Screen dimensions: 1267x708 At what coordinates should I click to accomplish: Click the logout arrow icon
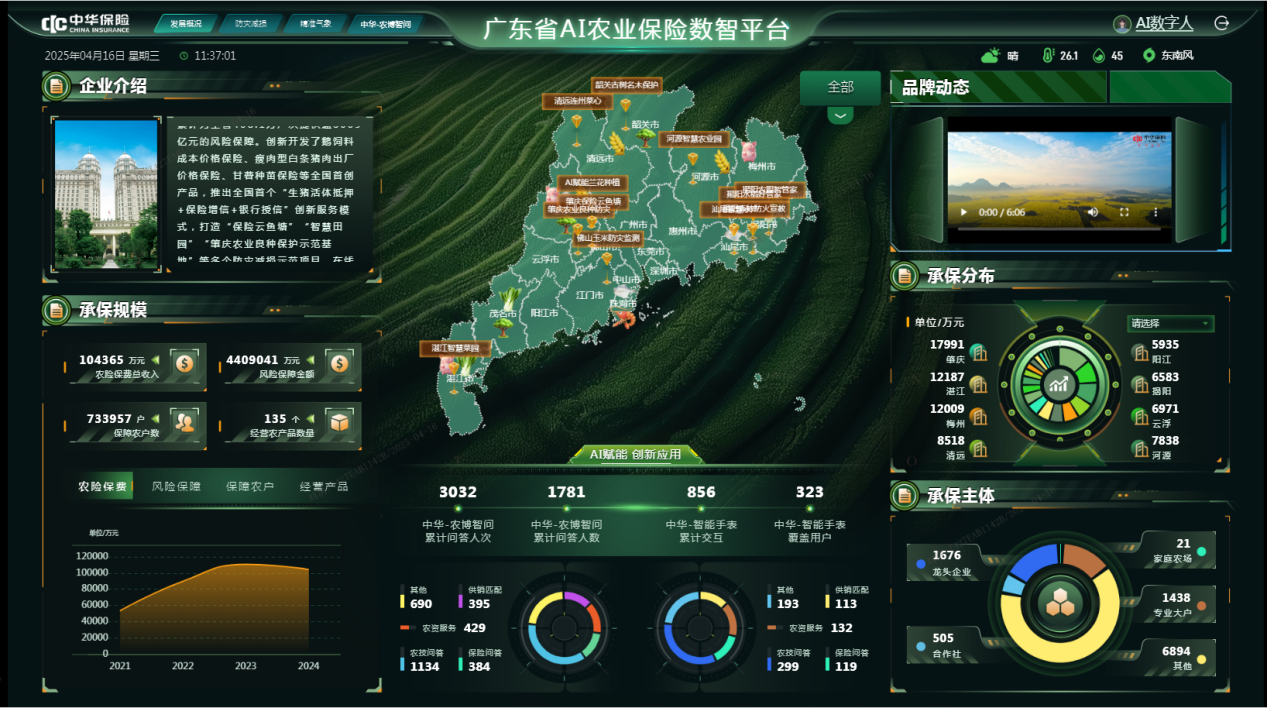[1221, 23]
